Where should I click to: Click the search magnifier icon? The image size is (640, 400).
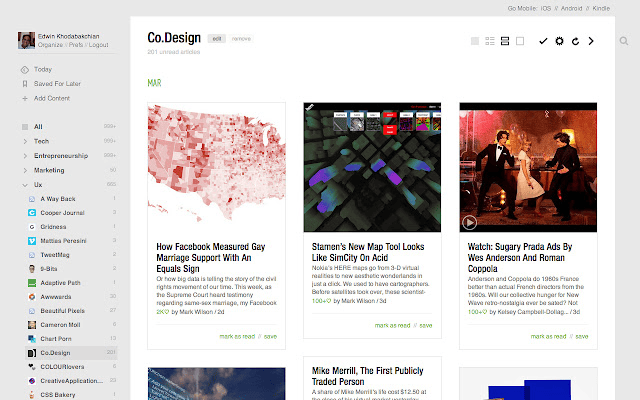(625, 41)
